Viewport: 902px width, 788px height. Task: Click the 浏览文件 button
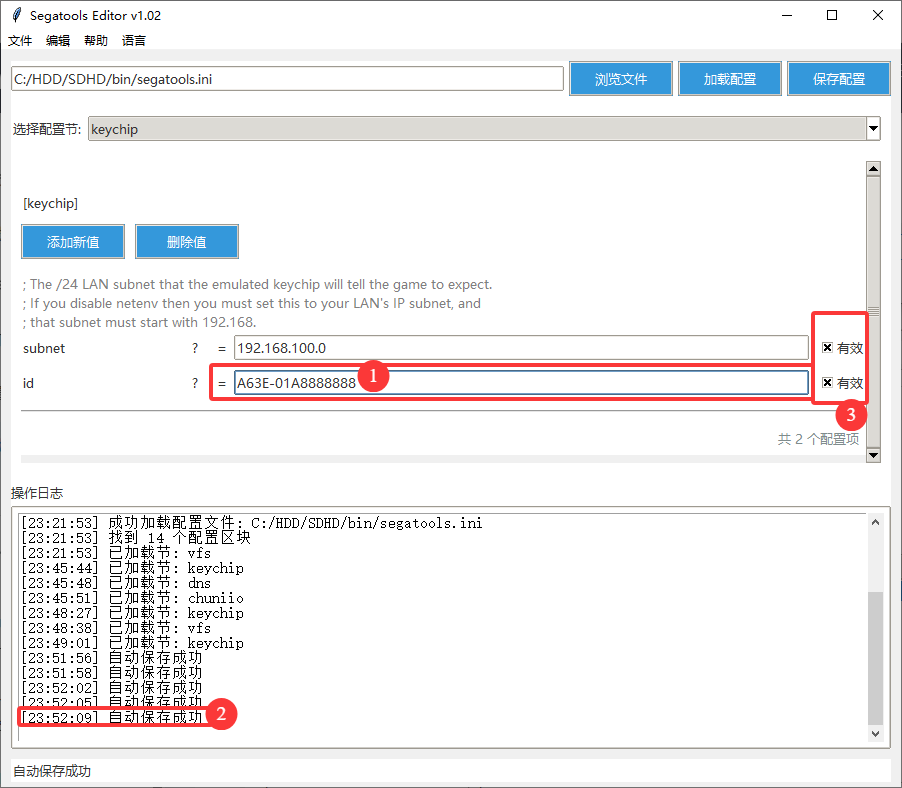click(x=621, y=79)
